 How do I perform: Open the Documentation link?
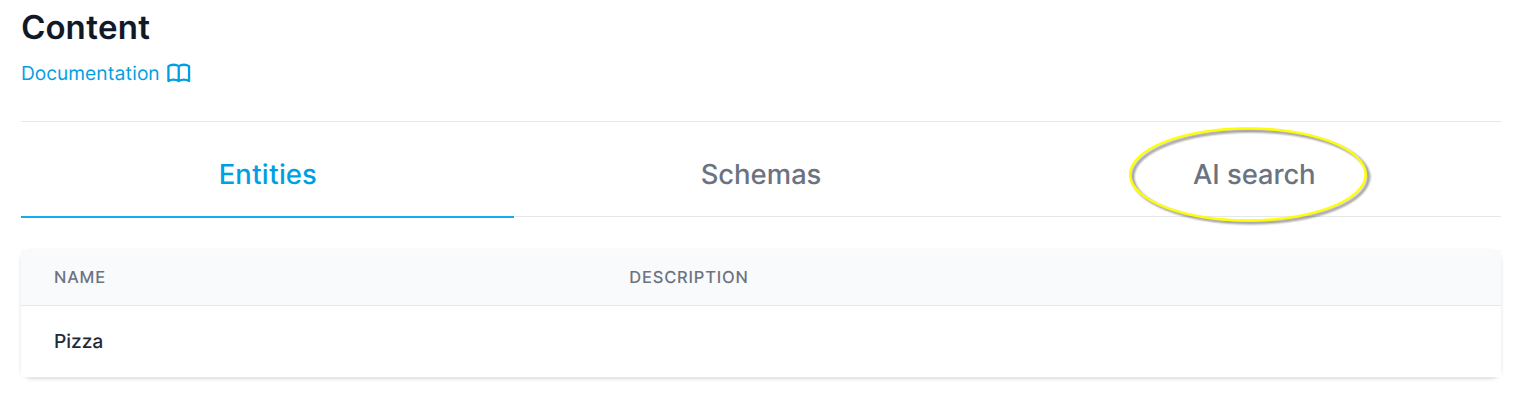(x=106, y=74)
